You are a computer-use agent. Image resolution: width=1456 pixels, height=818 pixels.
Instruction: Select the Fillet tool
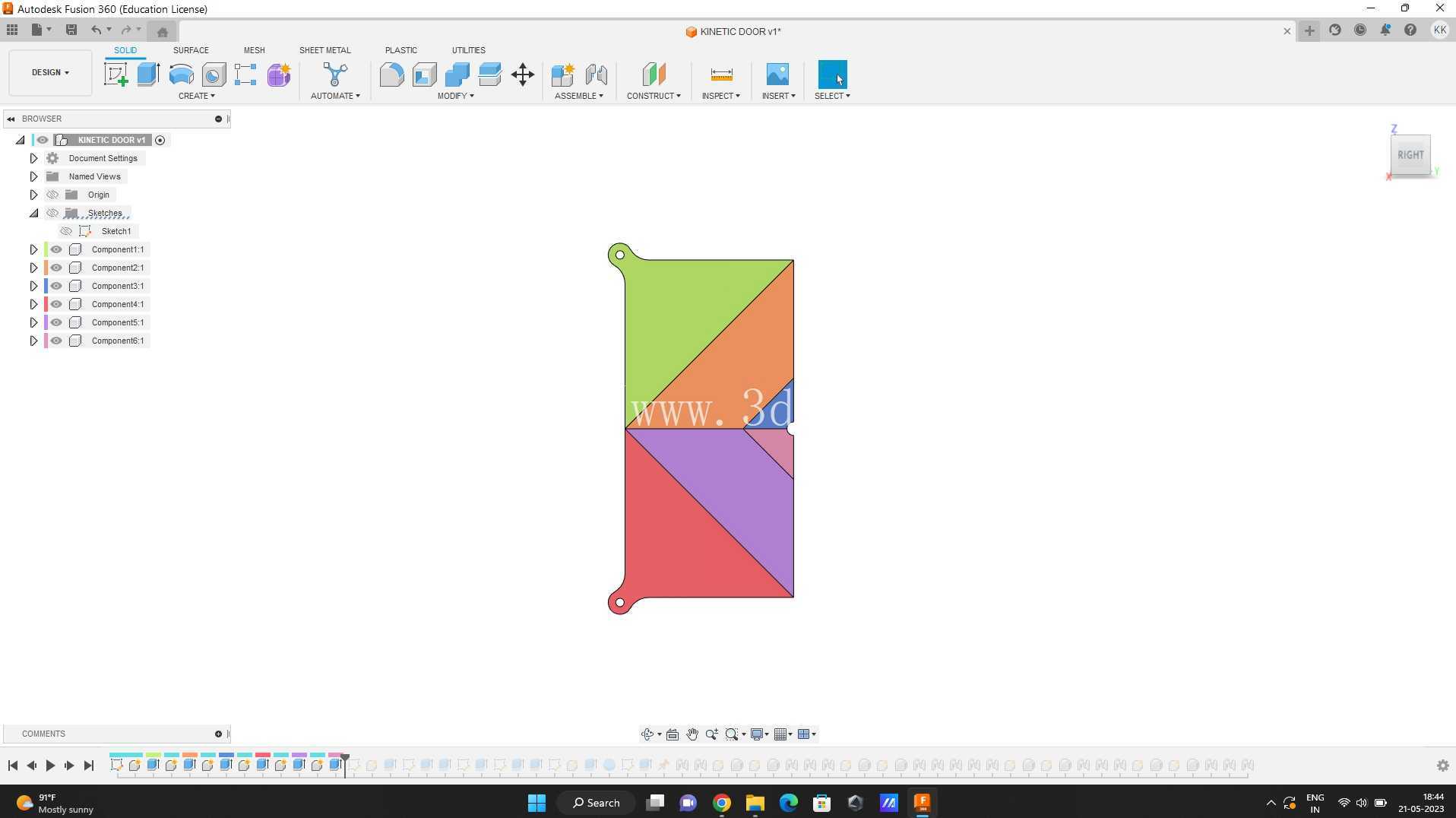coord(391,75)
